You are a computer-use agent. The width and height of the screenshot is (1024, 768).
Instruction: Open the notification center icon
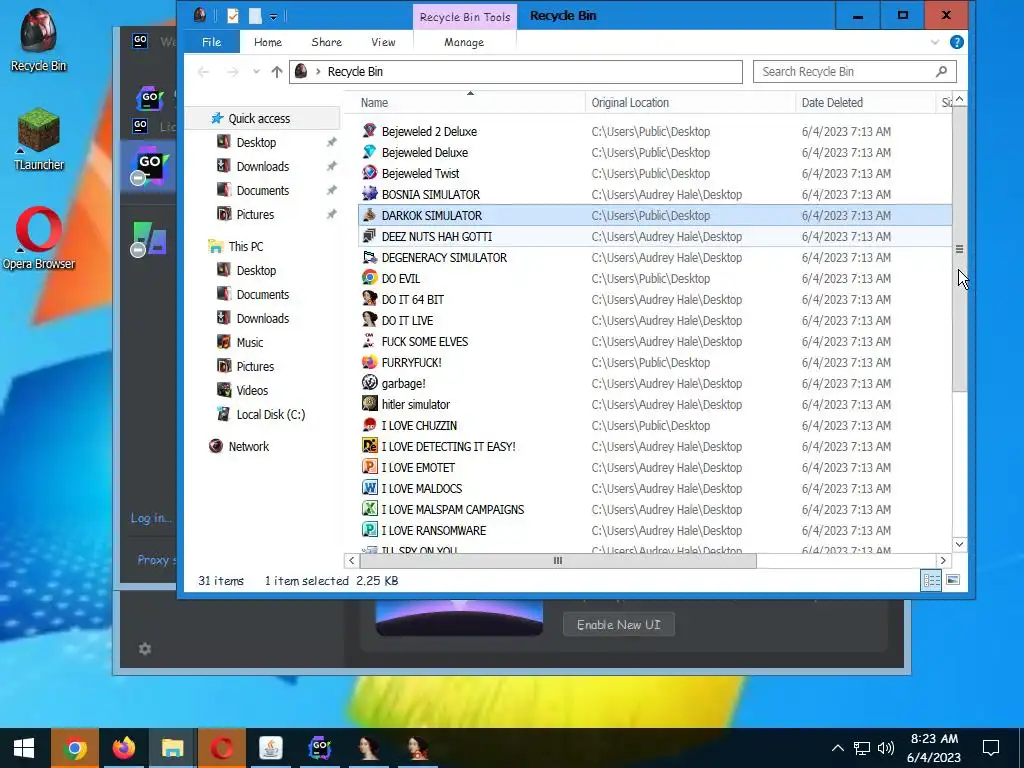(x=991, y=748)
